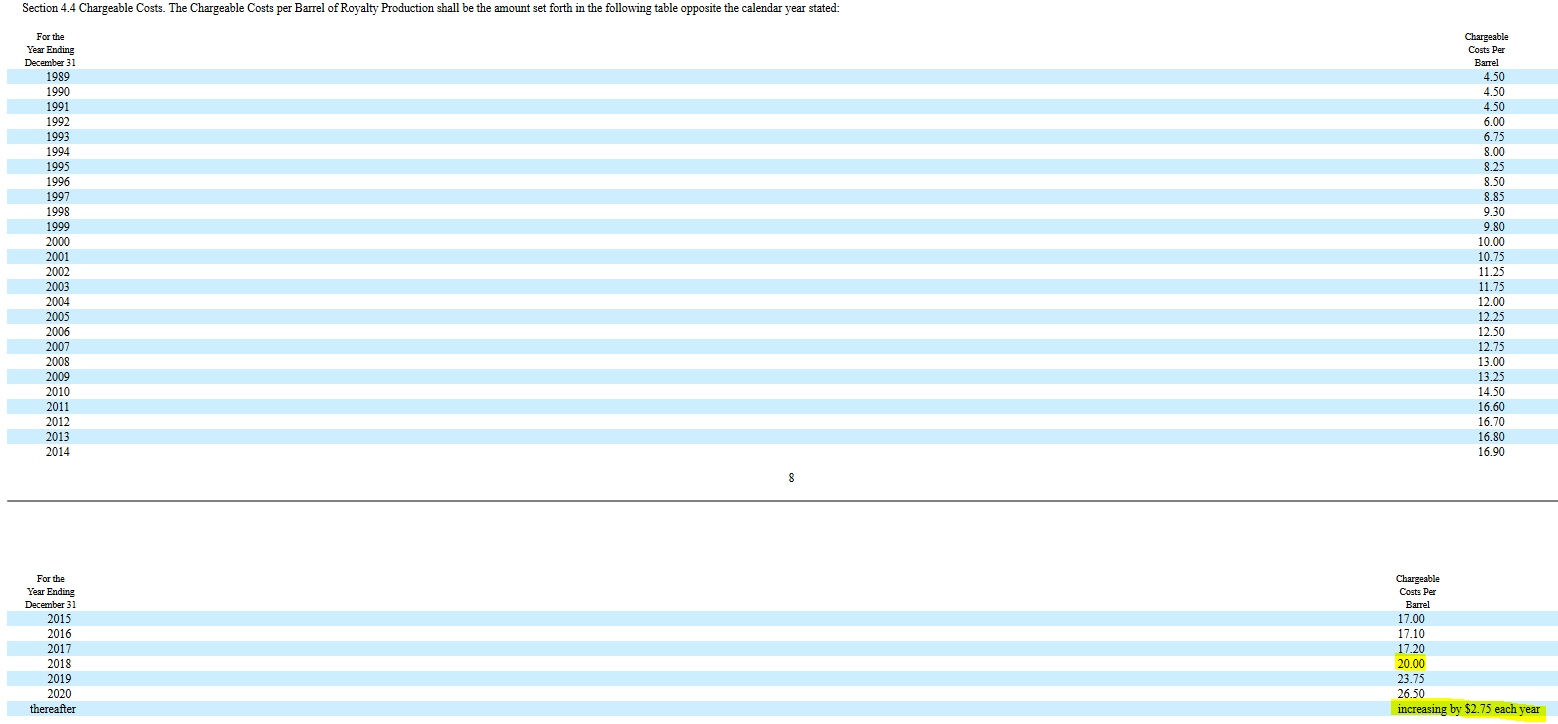Click the year 1995 cell
The width and height of the screenshot is (1558, 724).
click(x=58, y=166)
